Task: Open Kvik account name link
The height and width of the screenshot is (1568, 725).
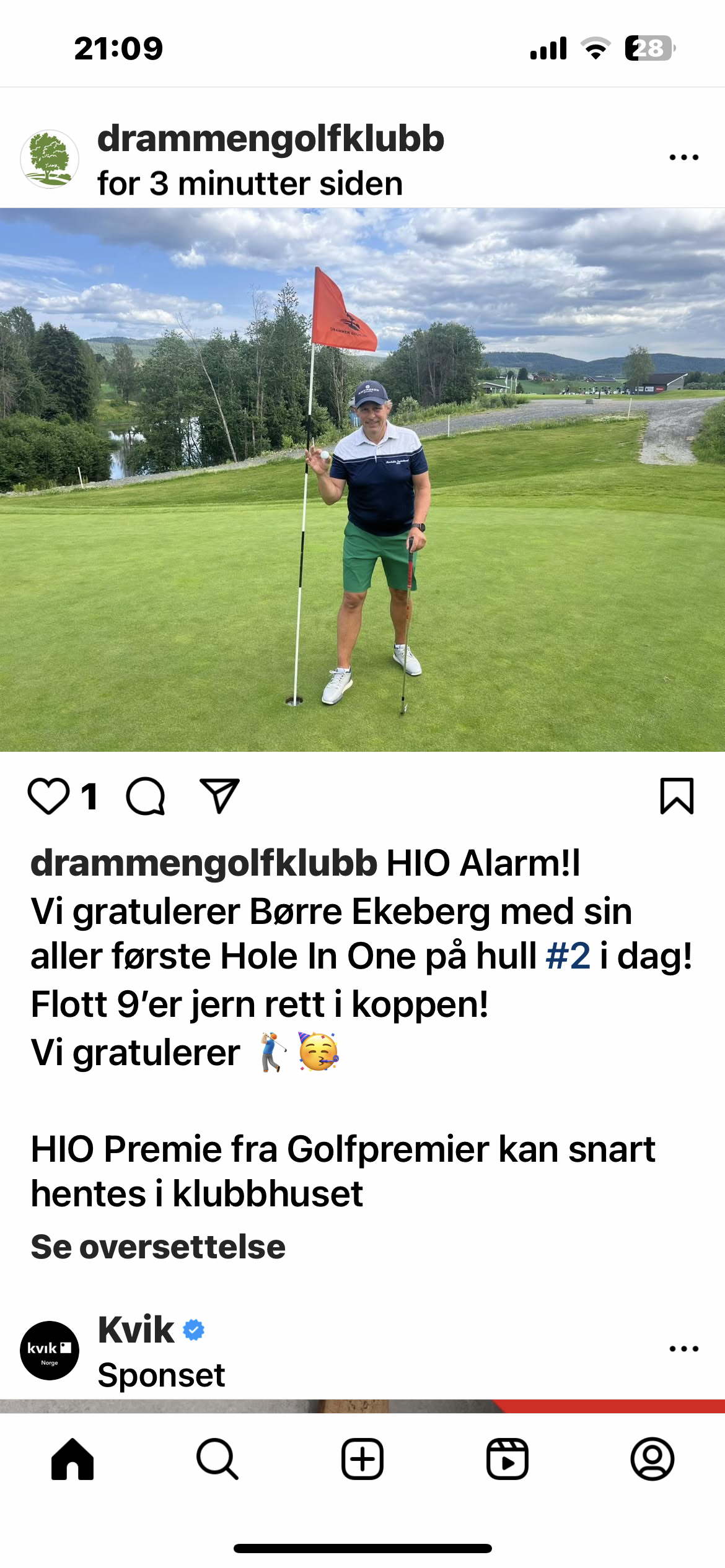Action: 136,1329
